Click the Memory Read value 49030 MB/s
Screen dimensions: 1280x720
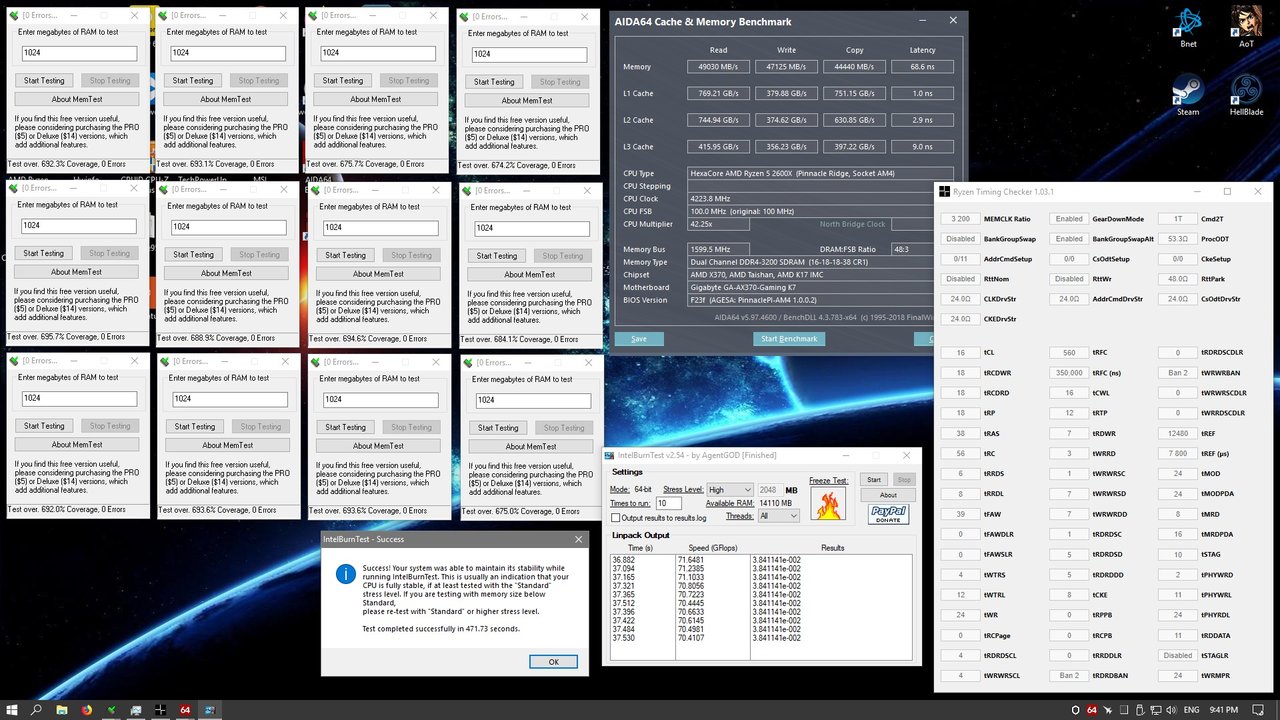(718, 67)
